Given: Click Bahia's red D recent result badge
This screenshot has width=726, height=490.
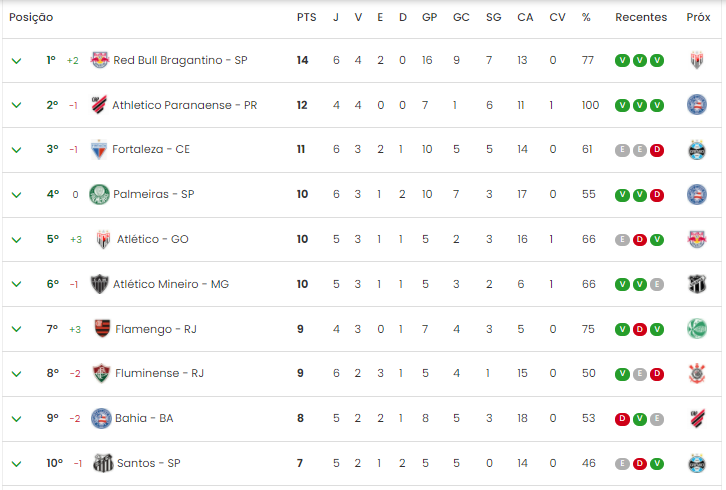Looking at the screenshot, I should click(622, 419).
